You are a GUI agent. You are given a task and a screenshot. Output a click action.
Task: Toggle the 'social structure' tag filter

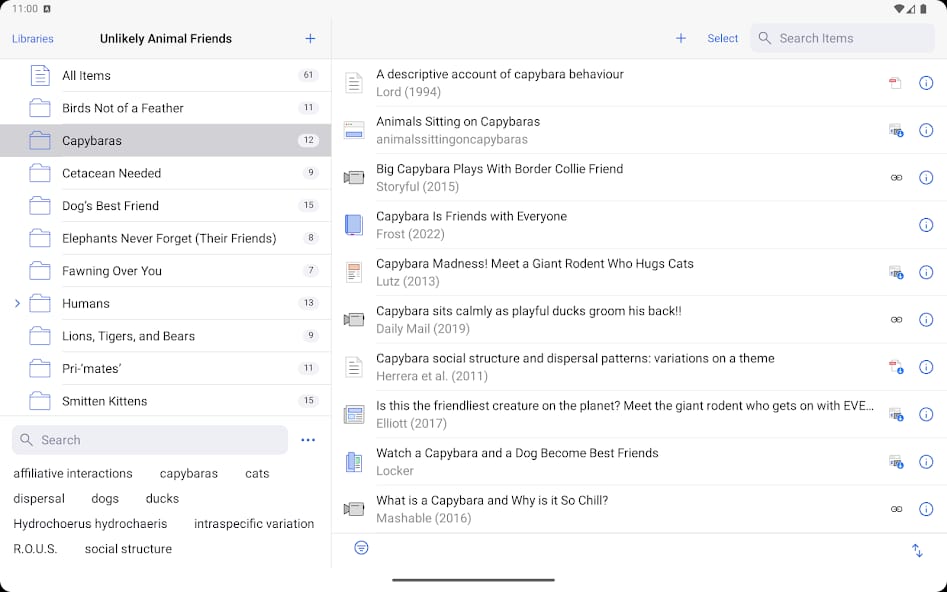[128, 549]
